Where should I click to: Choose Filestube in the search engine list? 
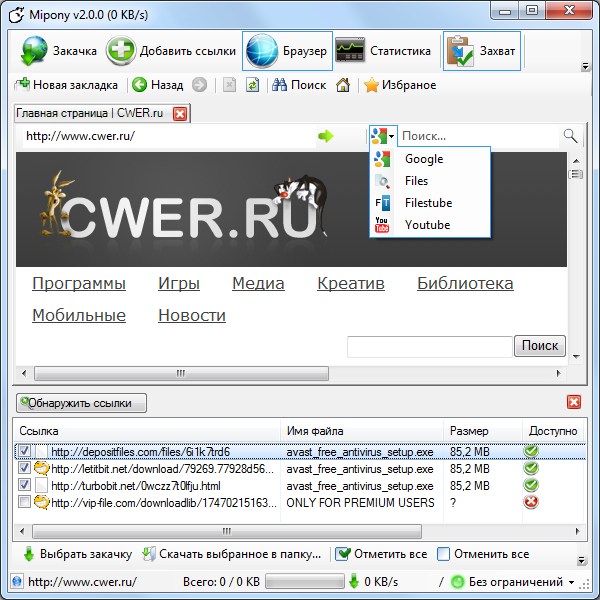tap(428, 203)
